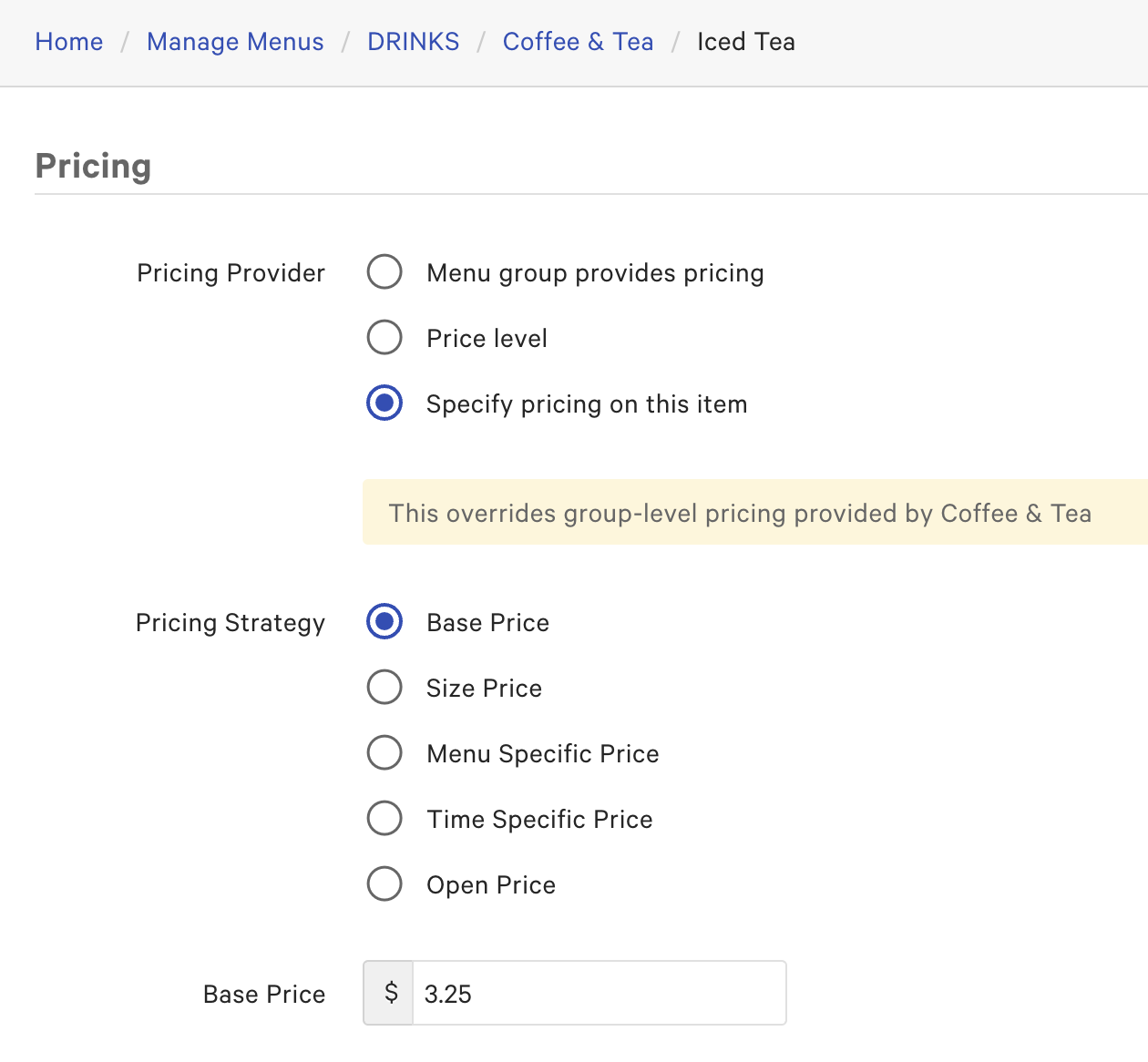Viewport: 1148px width, 1062px height.
Task: Open the Coffee & Tea group
Action: pyautogui.click(x=578, y=42)
